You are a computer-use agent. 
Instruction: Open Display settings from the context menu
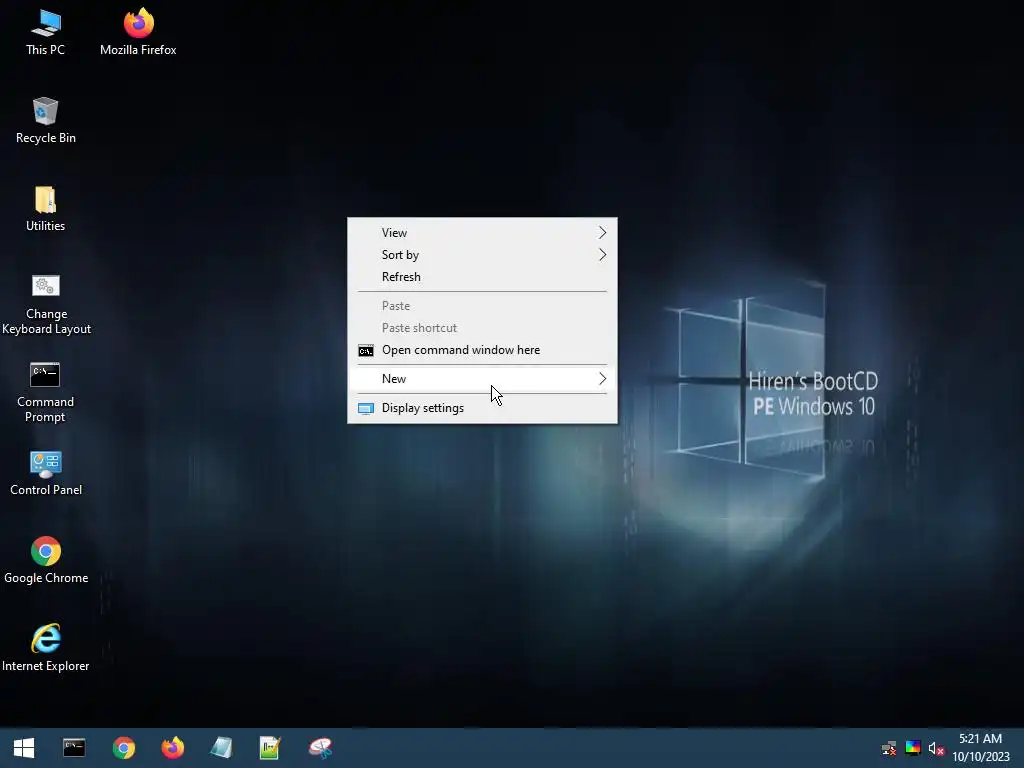pyautogui.click(x=482, y=408)
